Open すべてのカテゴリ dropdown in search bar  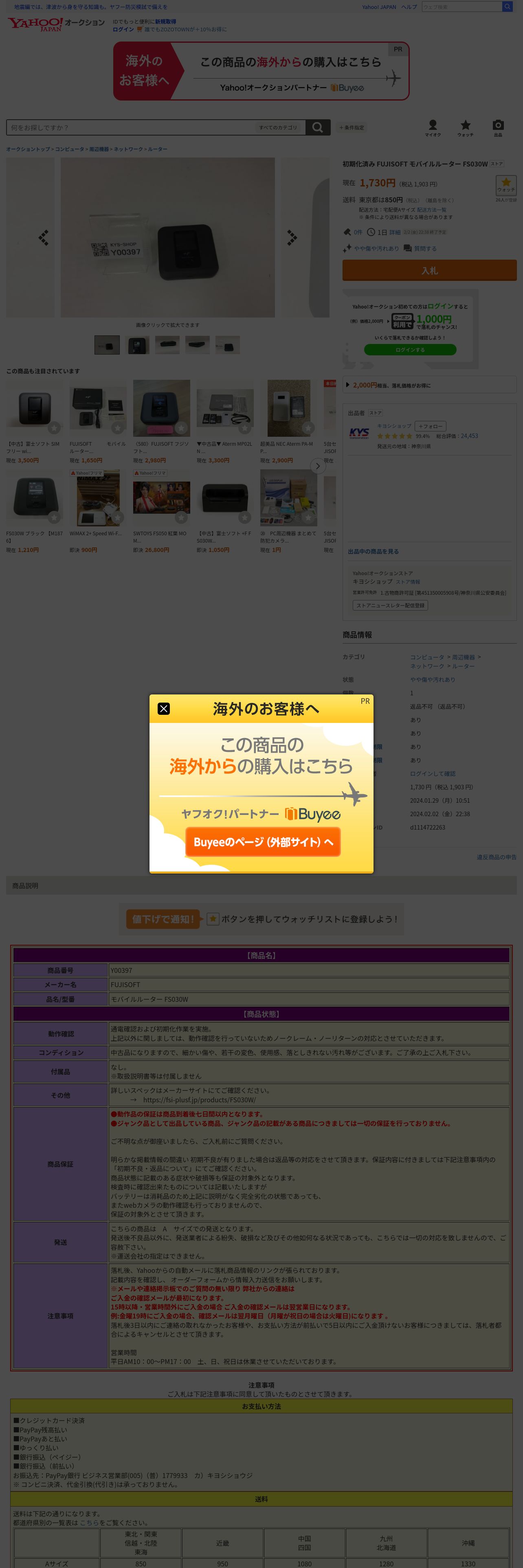click(x=279, y=127)
